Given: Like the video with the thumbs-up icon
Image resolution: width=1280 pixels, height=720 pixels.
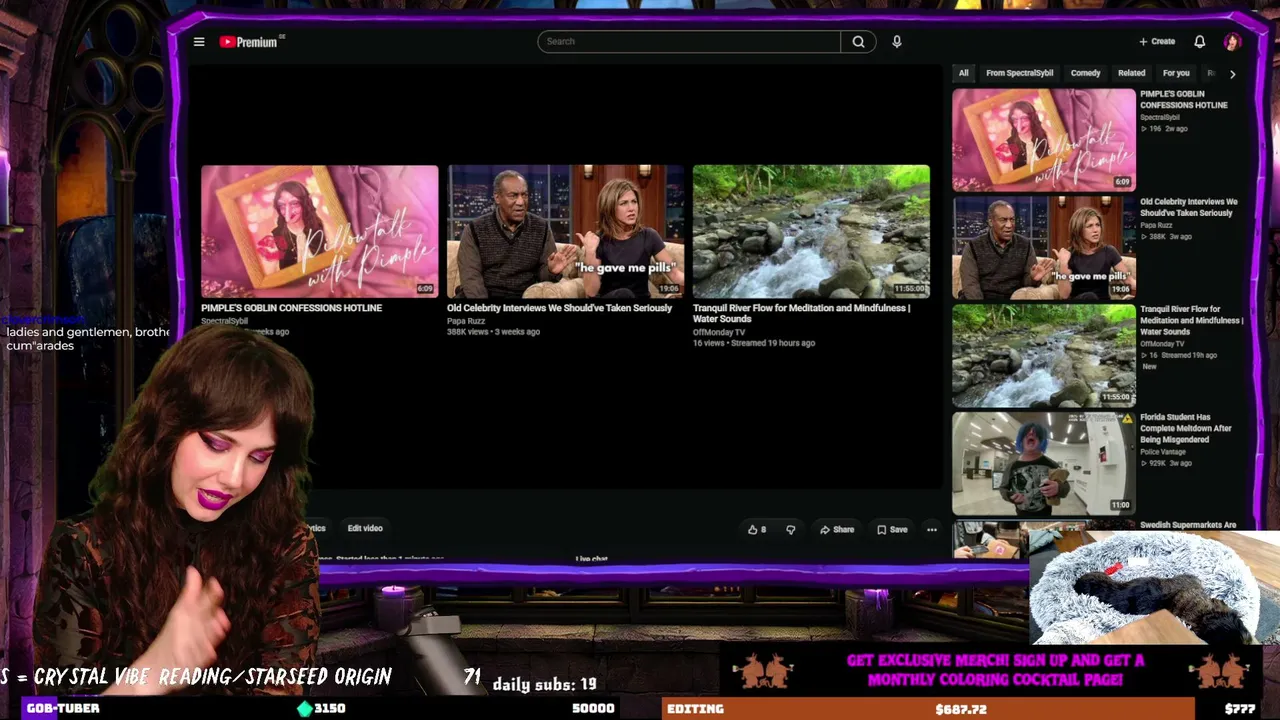Looking at the screenshot, I should click(757, 530).
